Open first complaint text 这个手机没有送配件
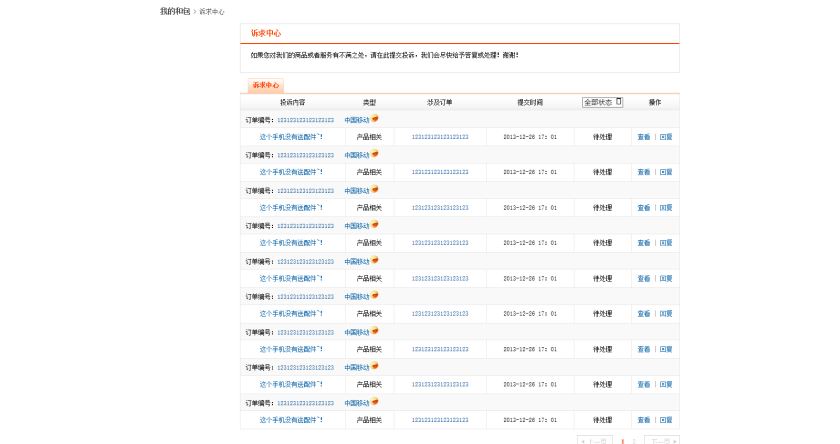Screen dimensions: 840x444 tap(291, 137)
